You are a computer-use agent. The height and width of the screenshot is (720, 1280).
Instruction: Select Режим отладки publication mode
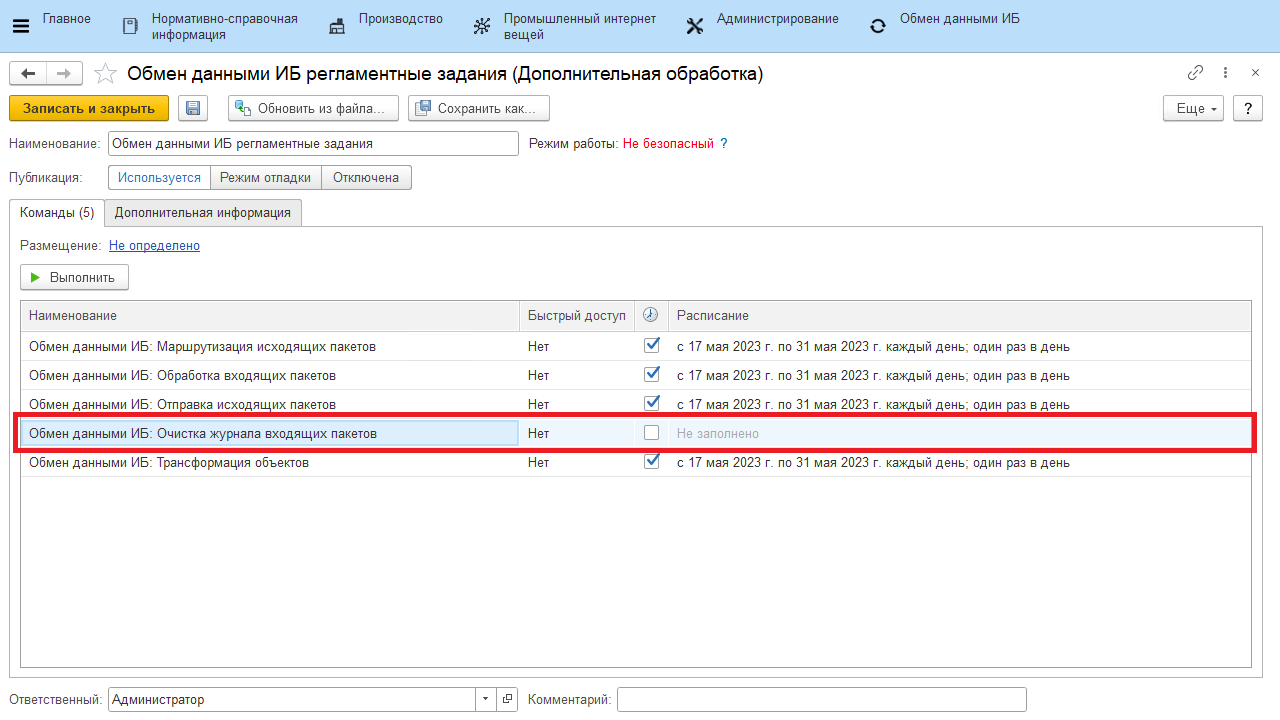(266, 178)
